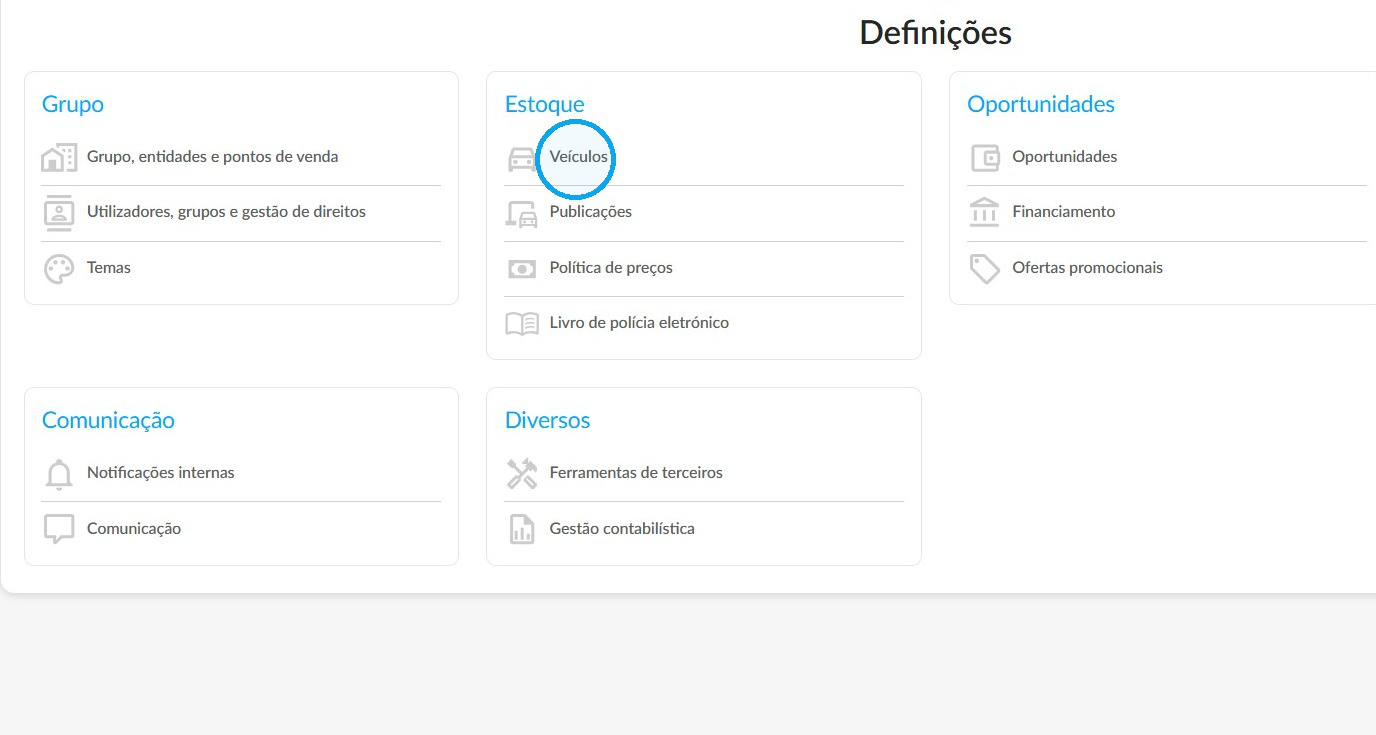This screenshot has height=735, width=1376.
Task: Click the Comunicação section heading
Action: pyautogui.click(x=108, y=420)
